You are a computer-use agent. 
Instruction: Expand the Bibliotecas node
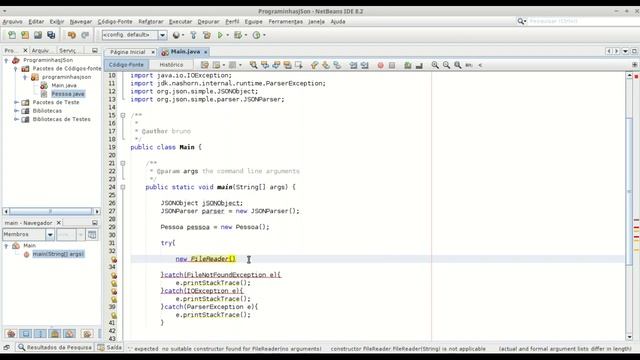tap(16, 111)
